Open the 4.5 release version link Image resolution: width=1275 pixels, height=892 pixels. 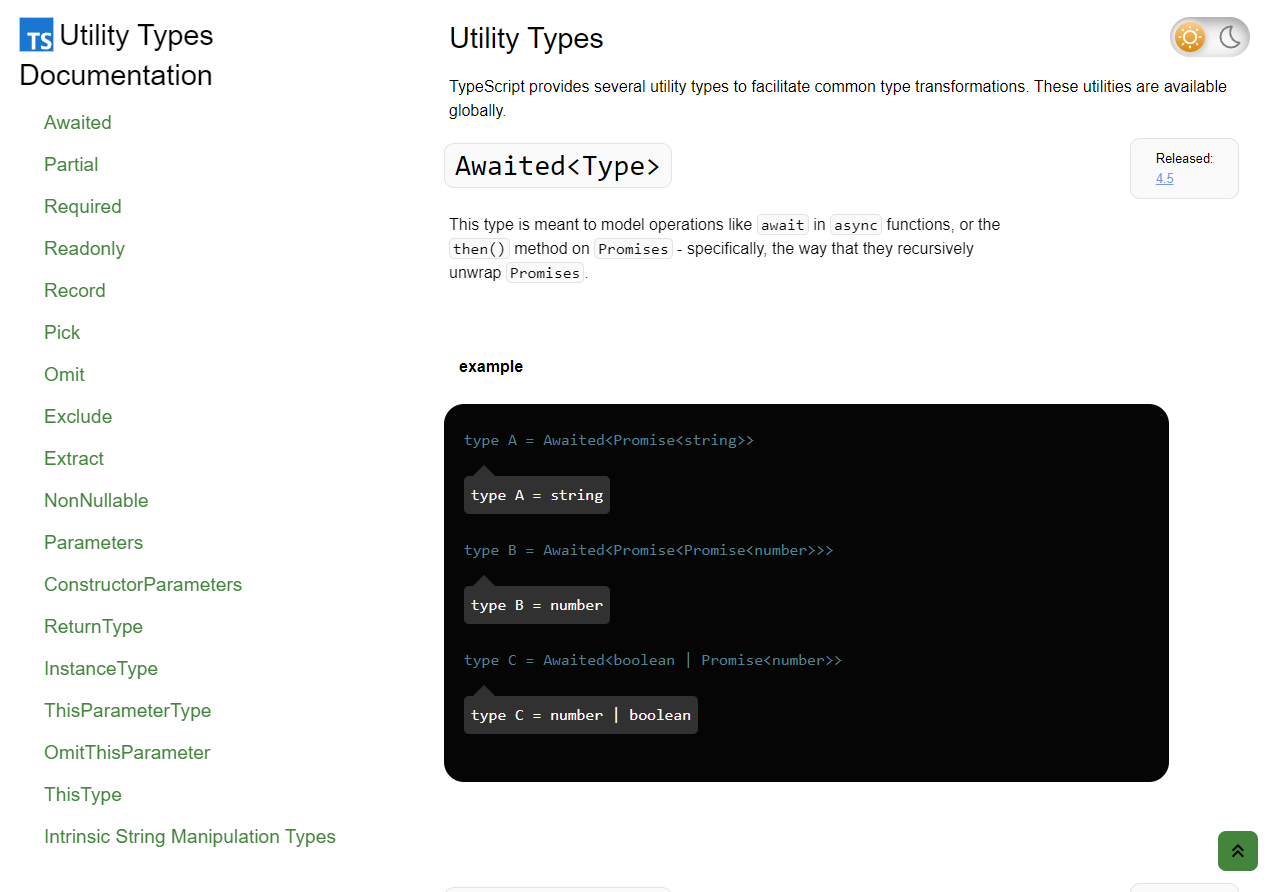tap(1164, 178)
